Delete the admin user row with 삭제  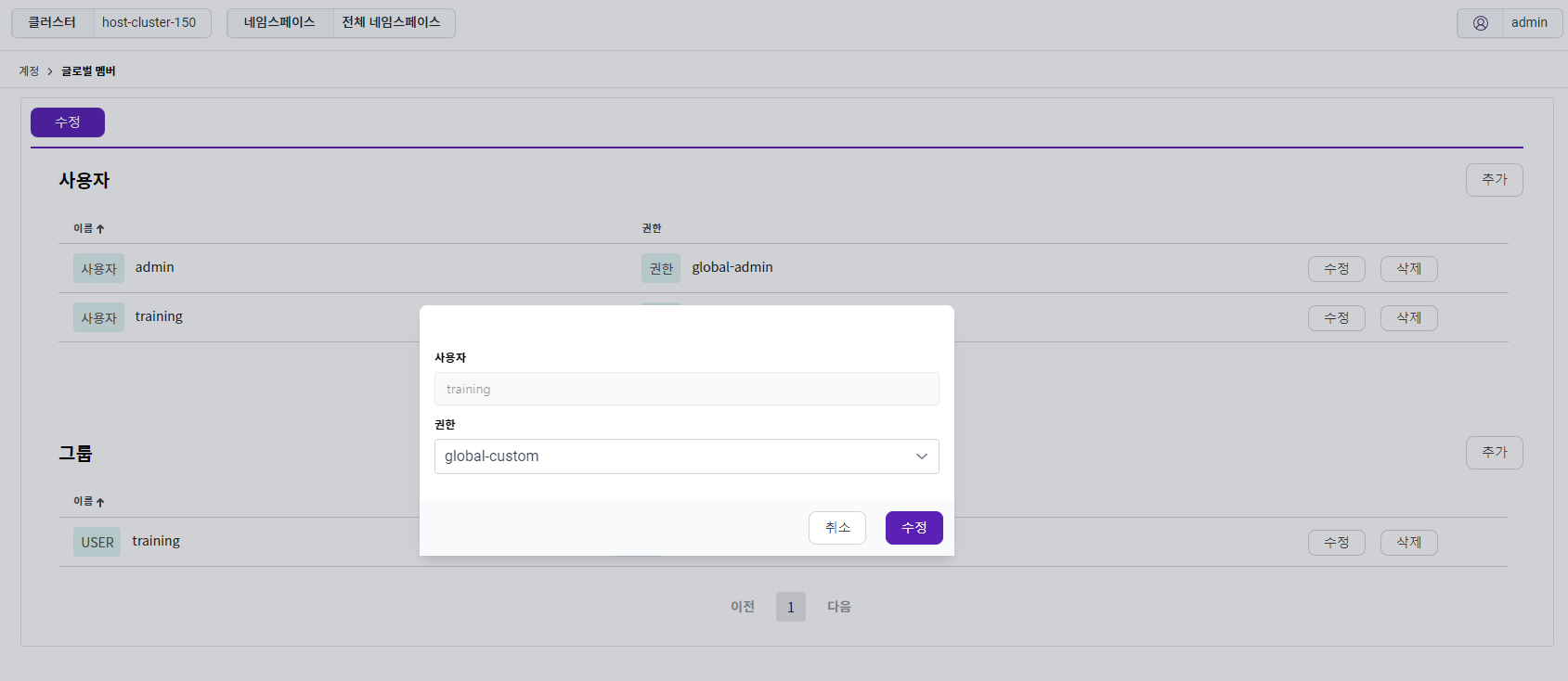point(1409,269)
